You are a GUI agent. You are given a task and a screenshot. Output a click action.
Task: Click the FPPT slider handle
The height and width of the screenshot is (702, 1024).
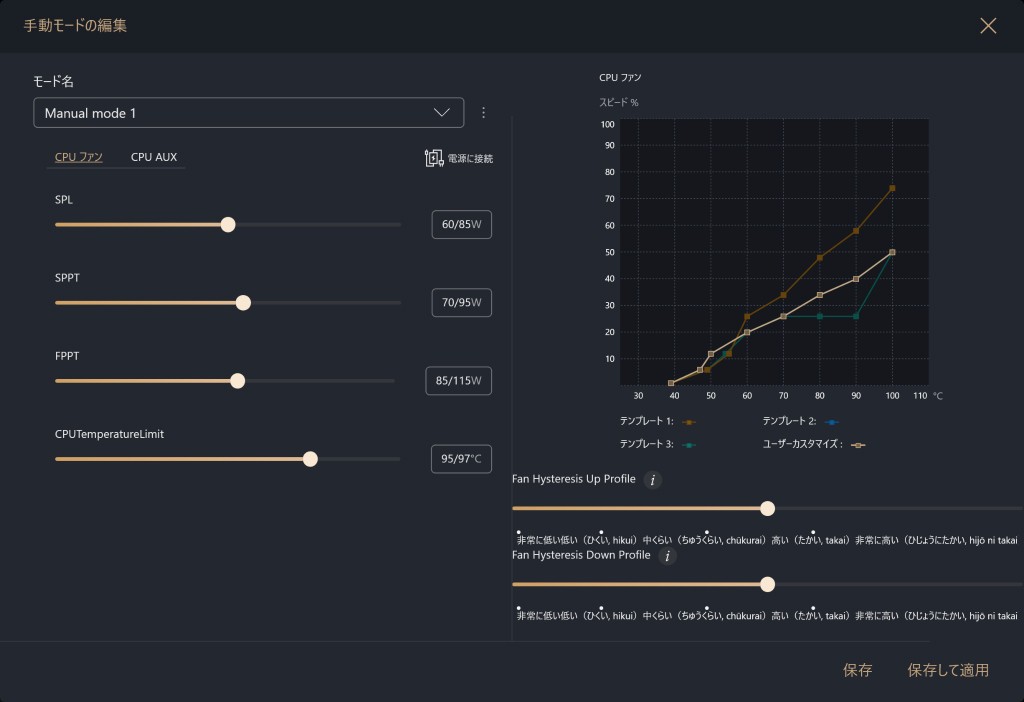pyautogui.click(x=237, y=381)
